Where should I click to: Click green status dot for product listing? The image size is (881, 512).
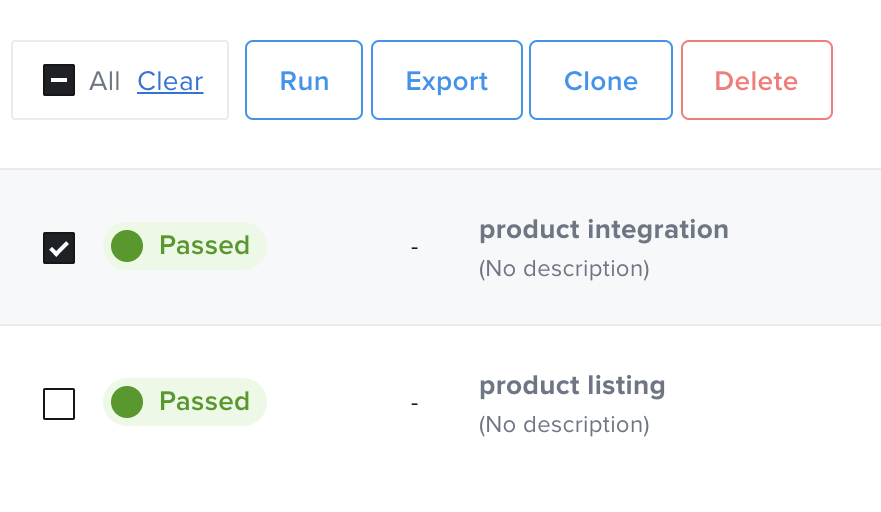(127, 402)
